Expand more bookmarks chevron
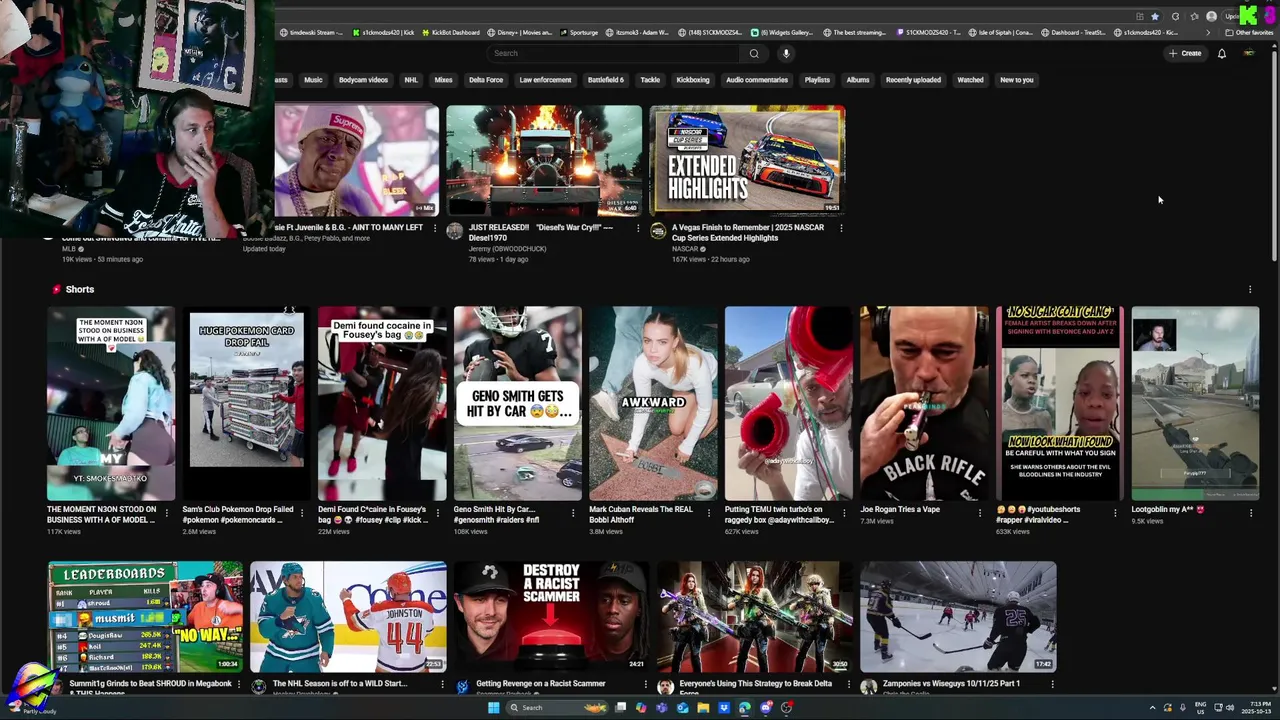This screenshot has width=1280, height=720. pyautogui.click(x=1207, y=32)
